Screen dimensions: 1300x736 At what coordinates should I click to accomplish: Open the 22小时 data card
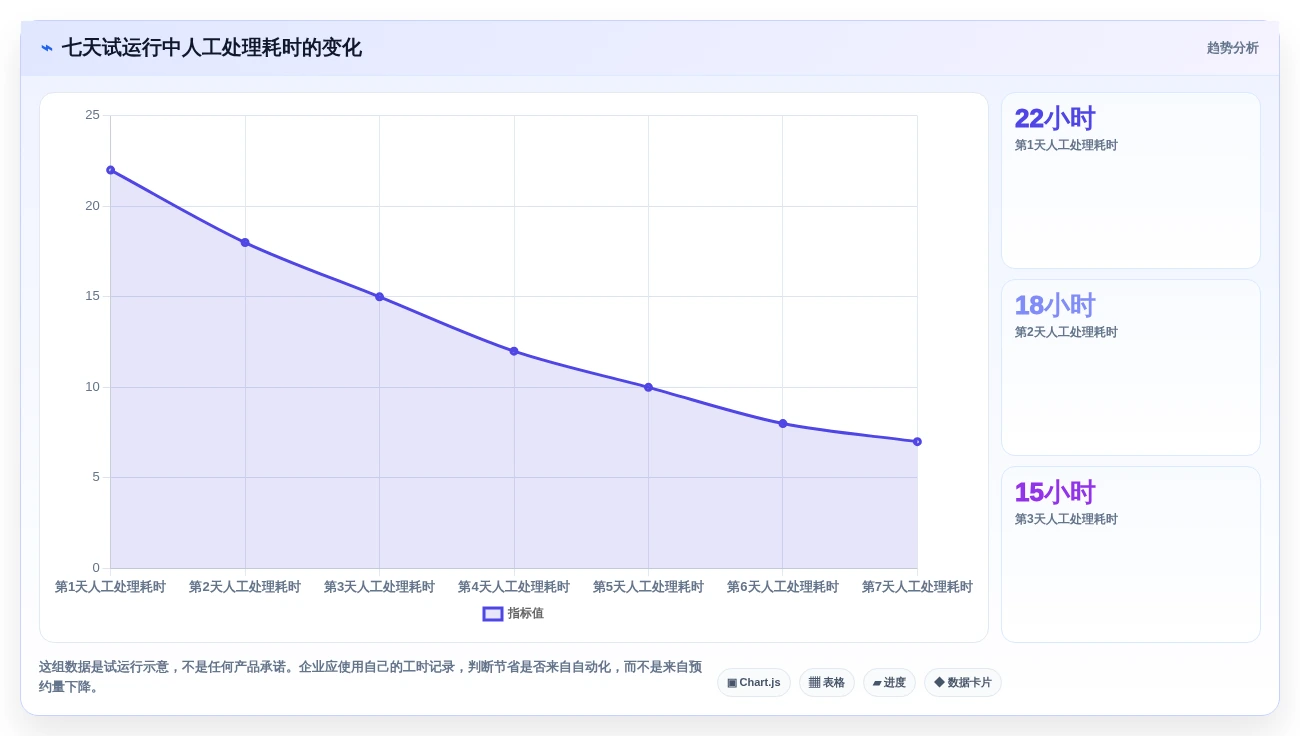pyautogui.click(x=1131, y=181)
